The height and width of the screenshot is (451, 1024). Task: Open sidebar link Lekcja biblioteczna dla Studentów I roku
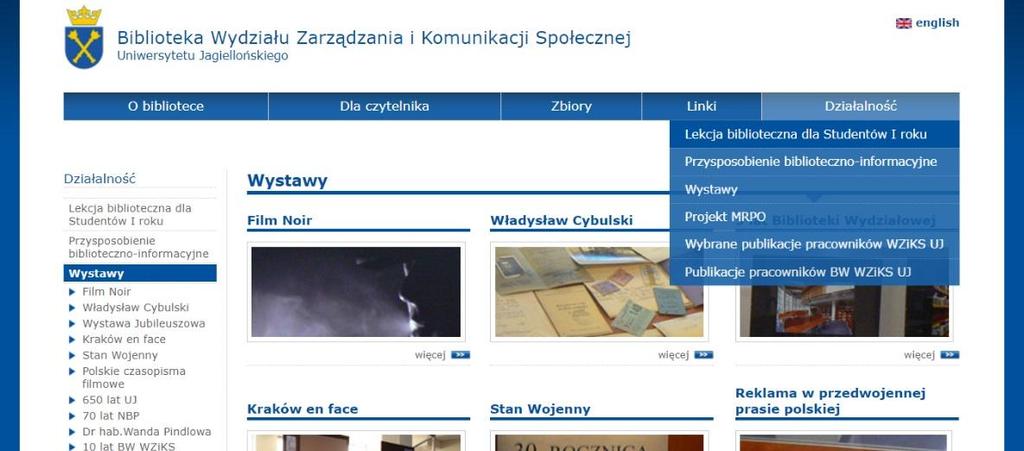tap(130, 215)
